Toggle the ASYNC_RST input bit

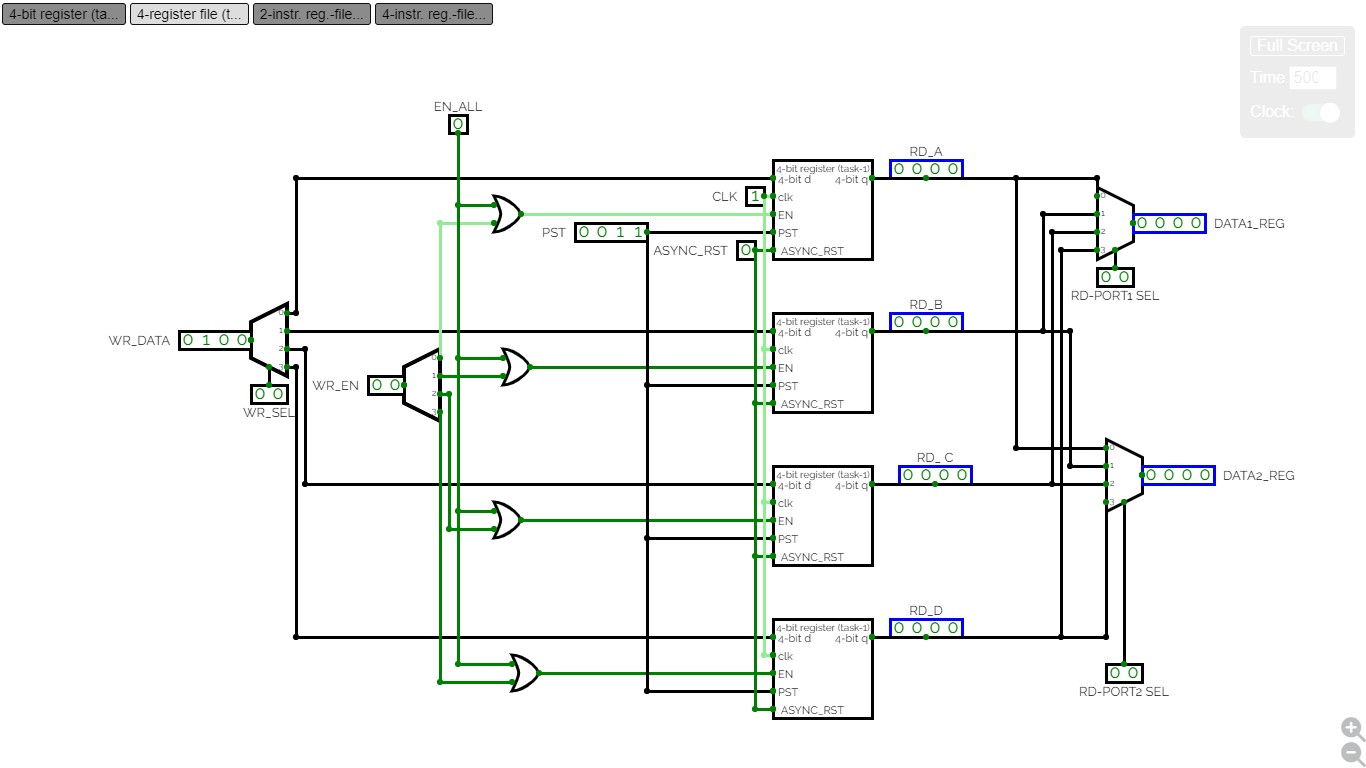[x=748, y=250]
